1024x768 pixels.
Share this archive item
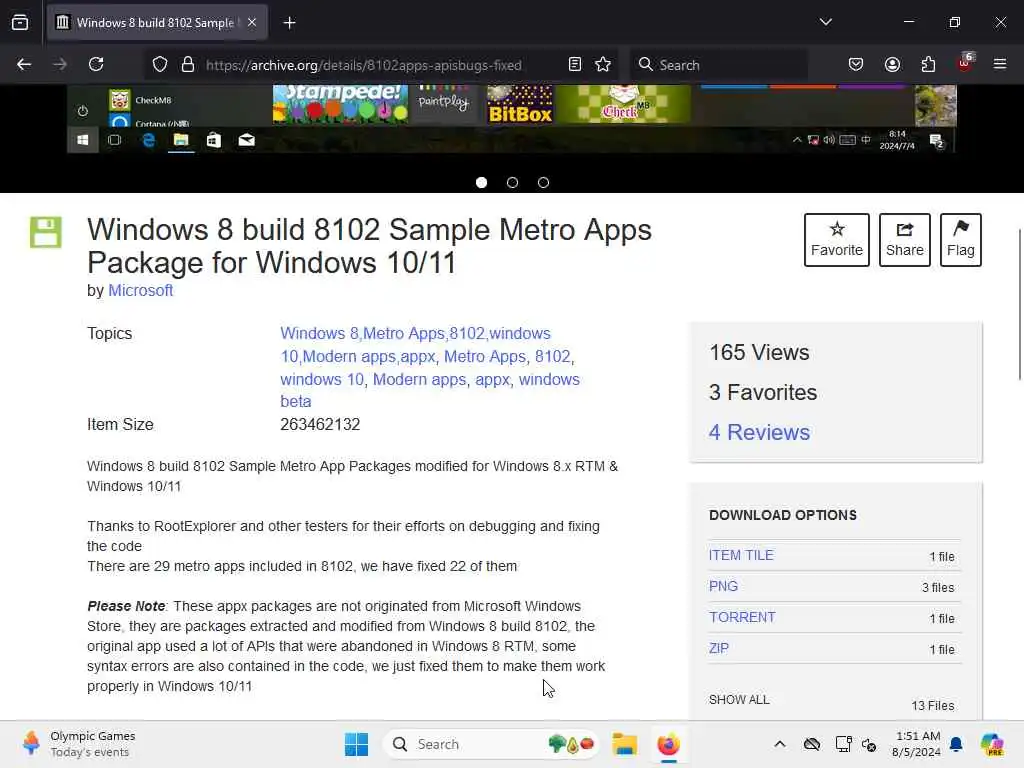pos(904,240)
